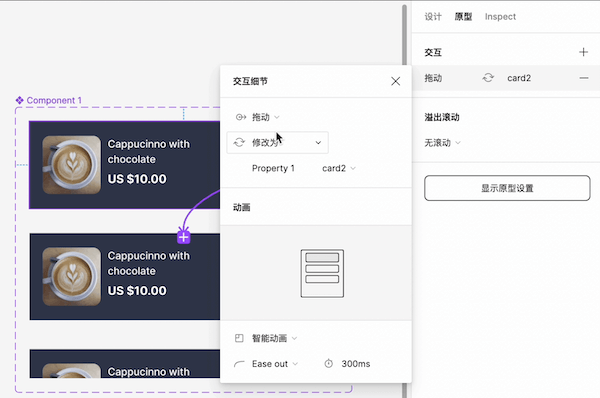600x398 pixels.
Task: Click Cappucinno with text in the third card
Action: pyautogui.click(x=148, y=372)
